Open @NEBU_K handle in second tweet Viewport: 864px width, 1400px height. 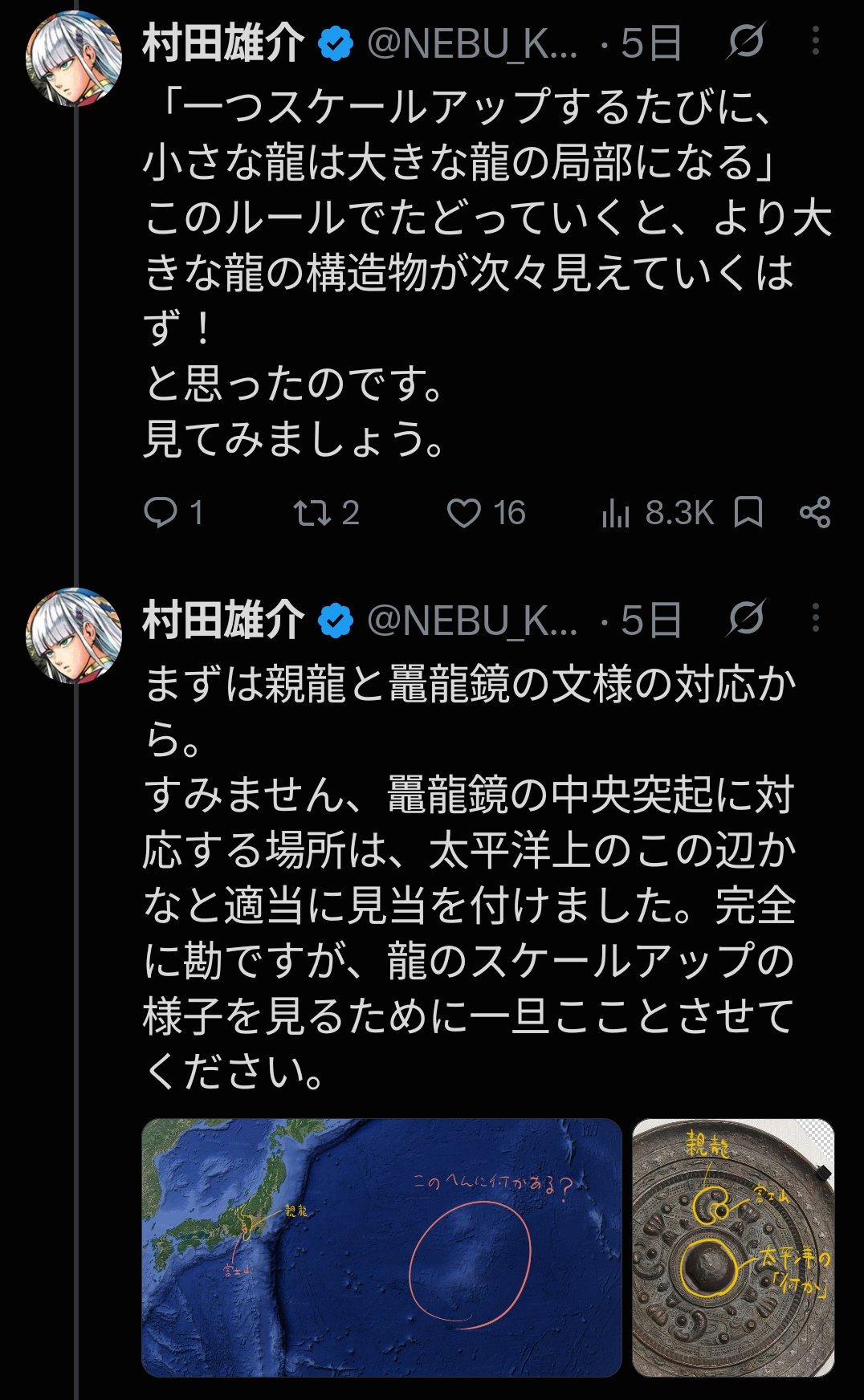point(472,620)
